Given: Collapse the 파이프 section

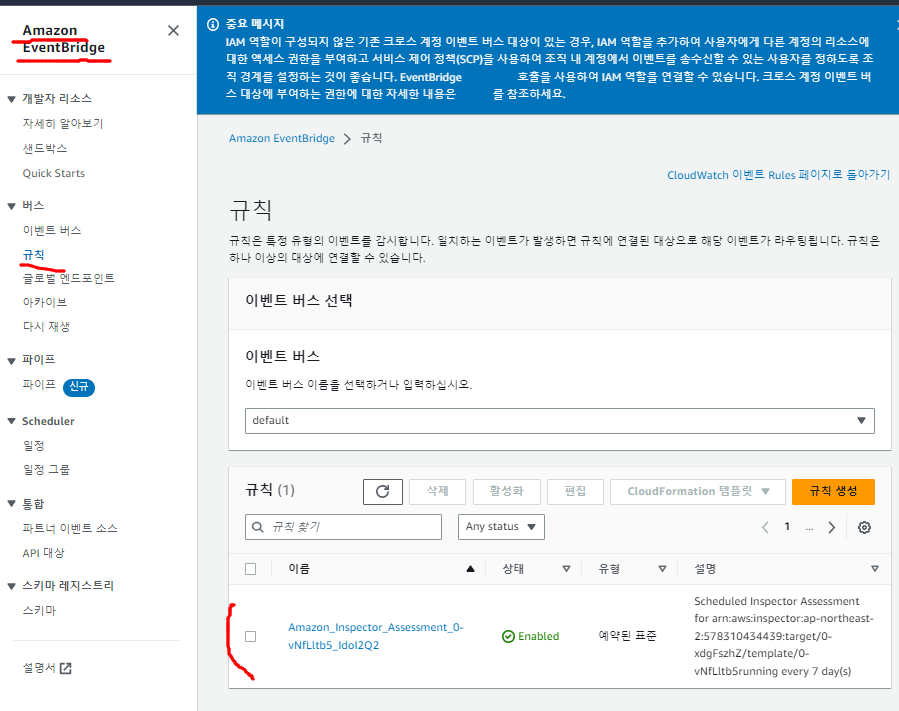Looking at the screenshot, I should click(x=11, y=361).
